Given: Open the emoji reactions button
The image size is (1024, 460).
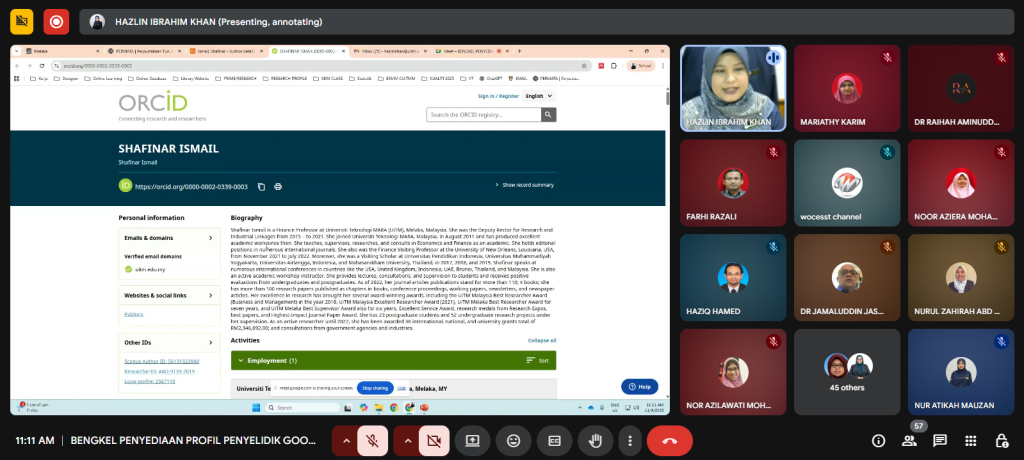Looking at the screenshot, I should pyautogui.click(x=513, y=440).
